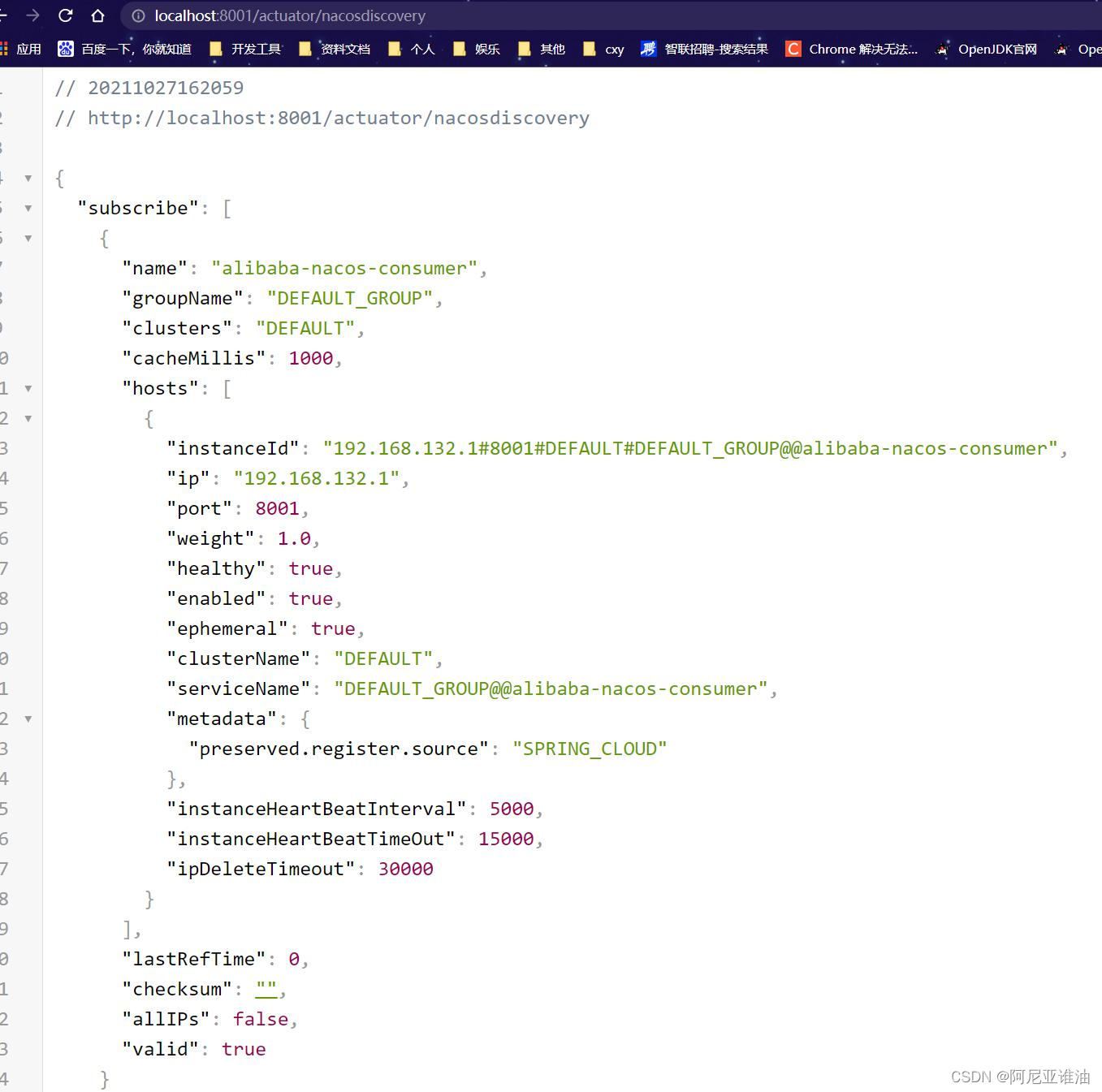Image resolution: width=1102 pixels, height=1092 pixels.
Task: Click instanceHeartBeatInterval value 5000
Action: (512, 809)
